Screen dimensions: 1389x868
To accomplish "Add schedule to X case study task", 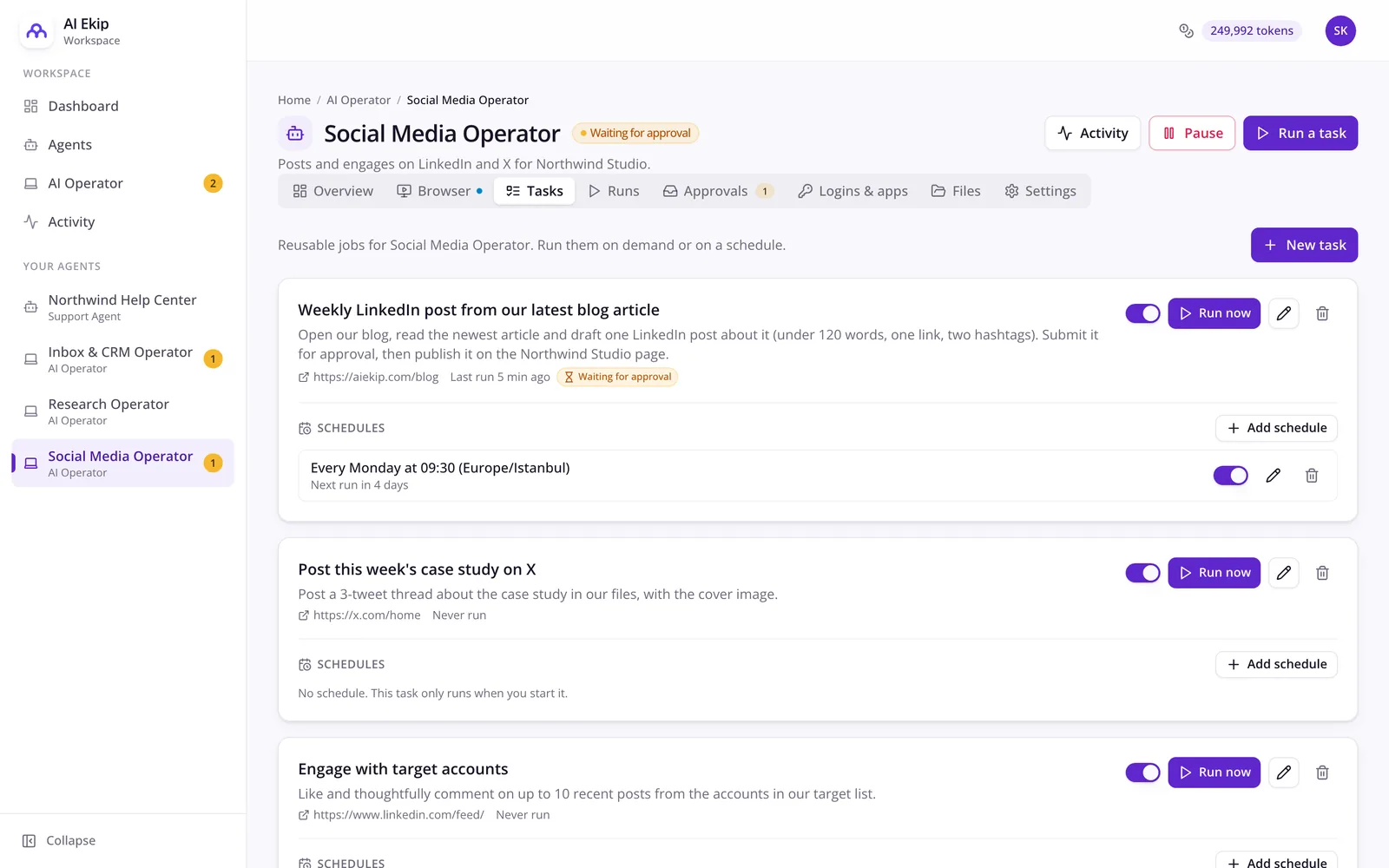I will pyautogui.click(x=1276, y=665).
